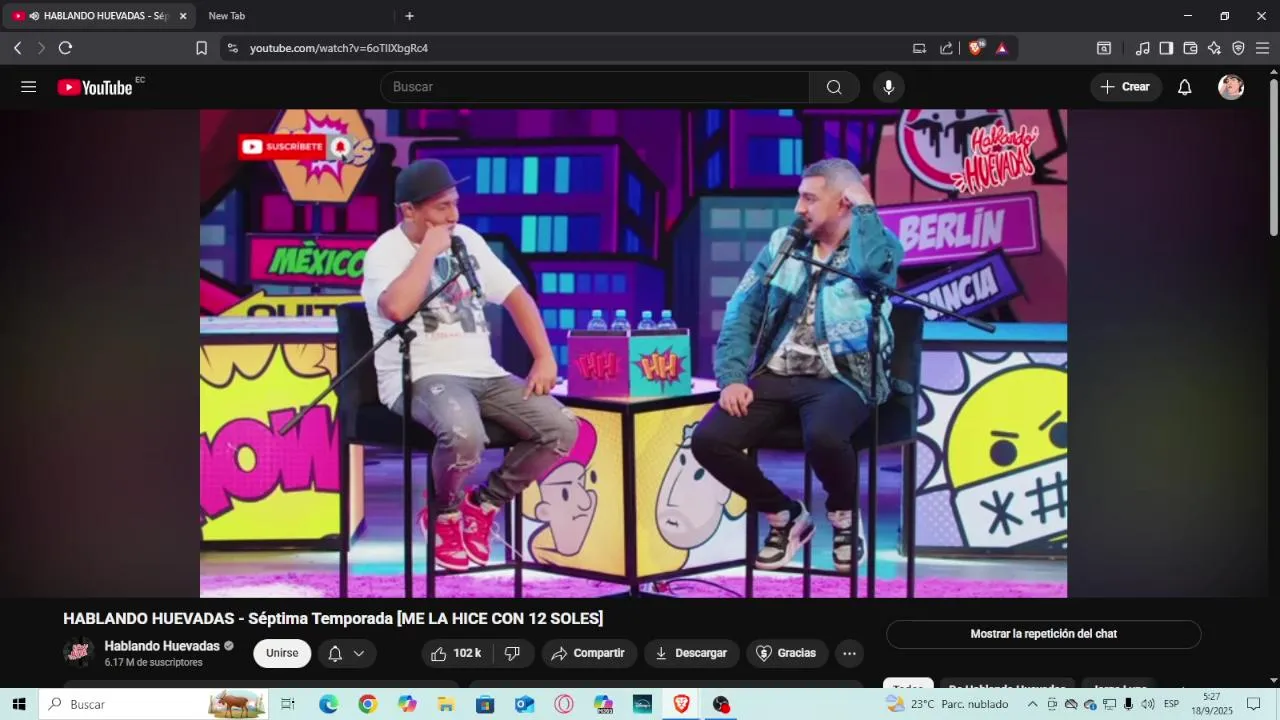Open Brave VPN shield icon
The height and width of the screenshot is (720, 1280).
pyautogui.click(x=1238, y=48)
